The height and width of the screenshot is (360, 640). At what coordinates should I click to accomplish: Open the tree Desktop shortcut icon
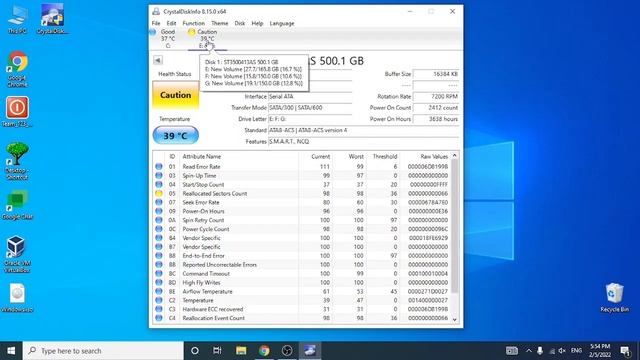pyautogui.click(x=17, y=161)
